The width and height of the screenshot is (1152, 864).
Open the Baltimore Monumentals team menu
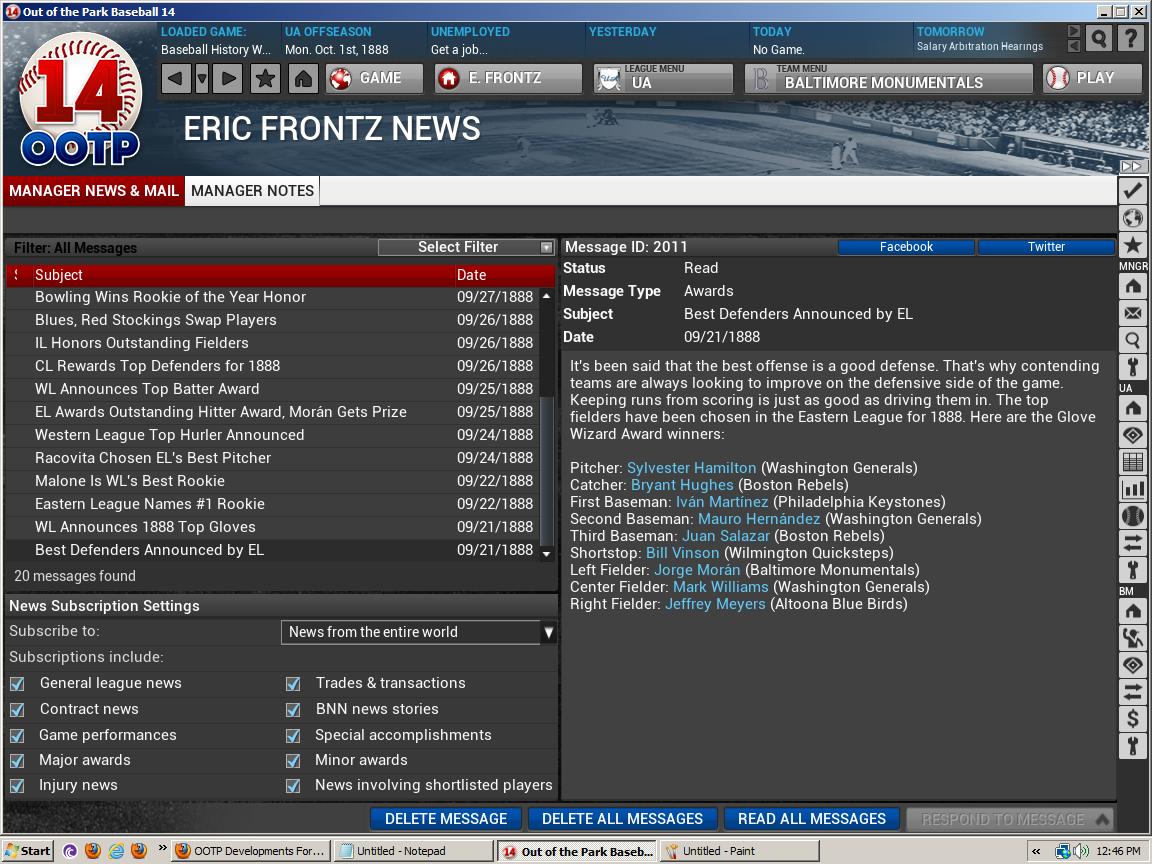point(888,79)
